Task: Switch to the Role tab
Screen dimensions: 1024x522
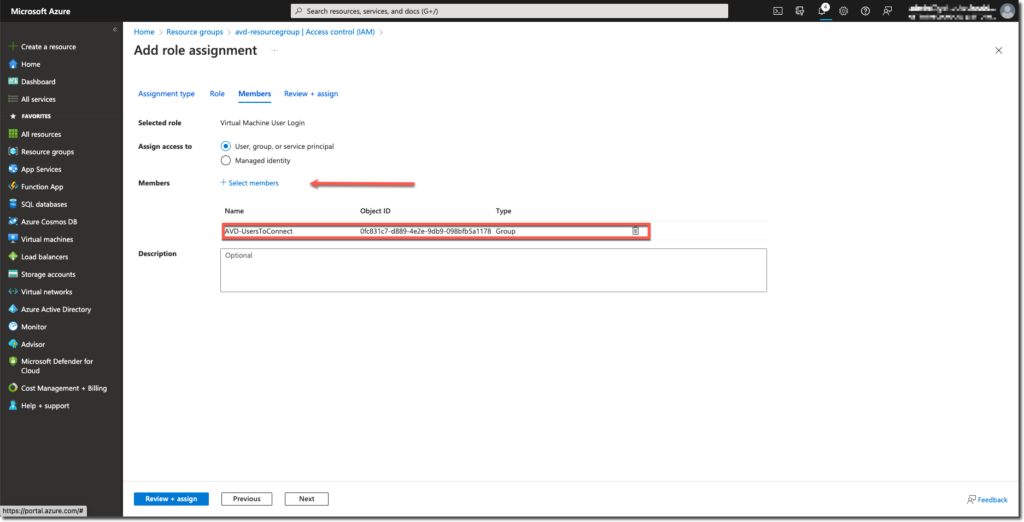Action: 217,93
